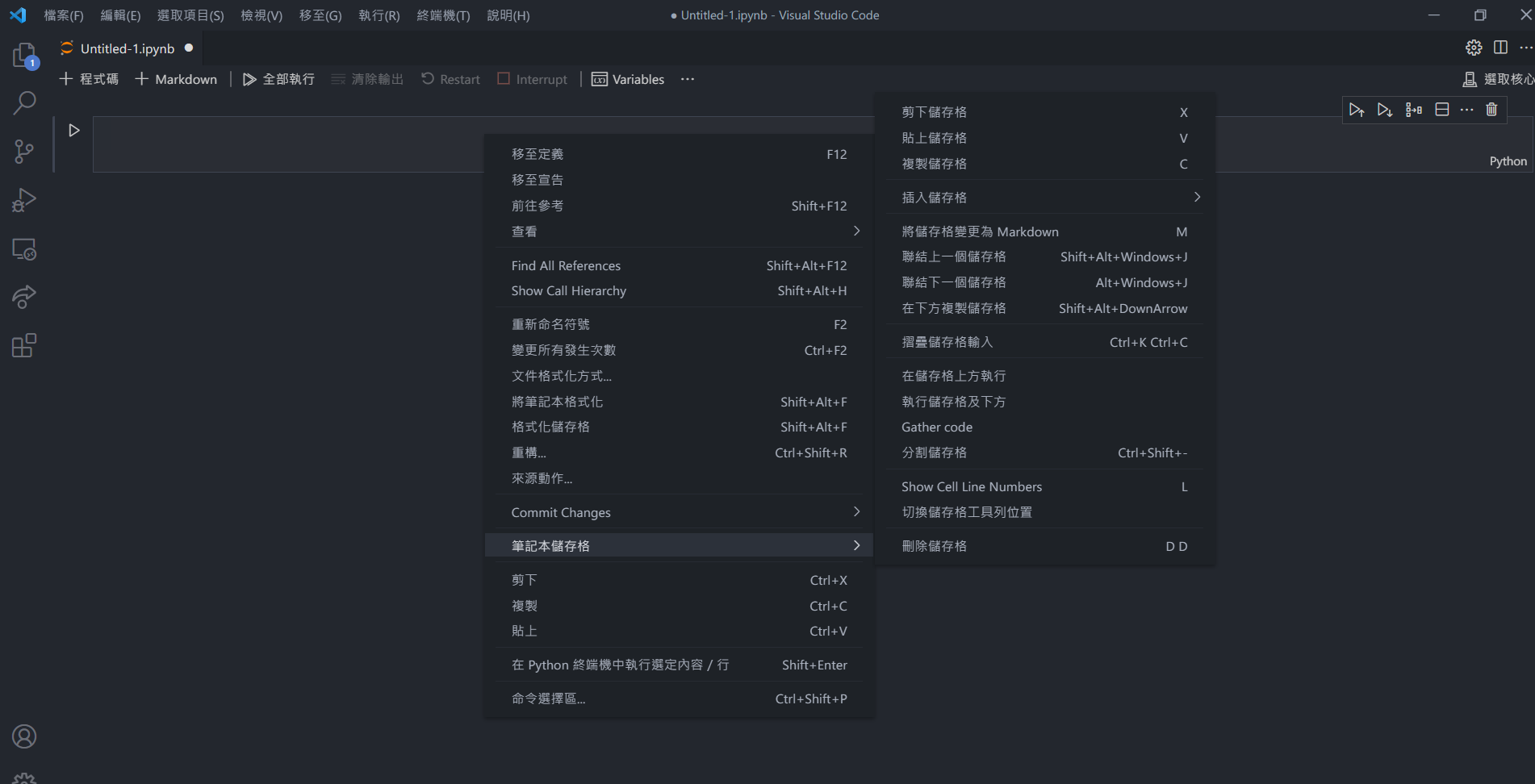Delete the cell with trash icon
The height and width of the screenshot is (784, 1535).
[x=1491, y=110]
